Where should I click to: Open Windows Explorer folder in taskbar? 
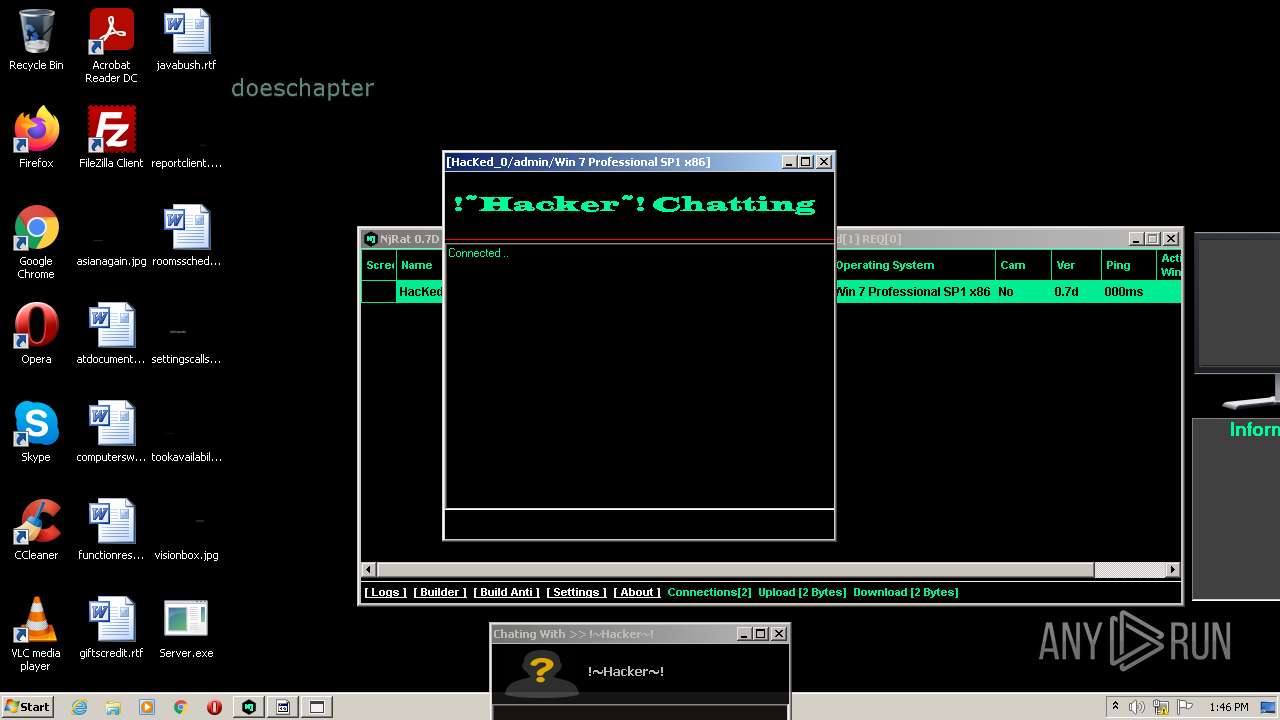click(x=113, y=707)
